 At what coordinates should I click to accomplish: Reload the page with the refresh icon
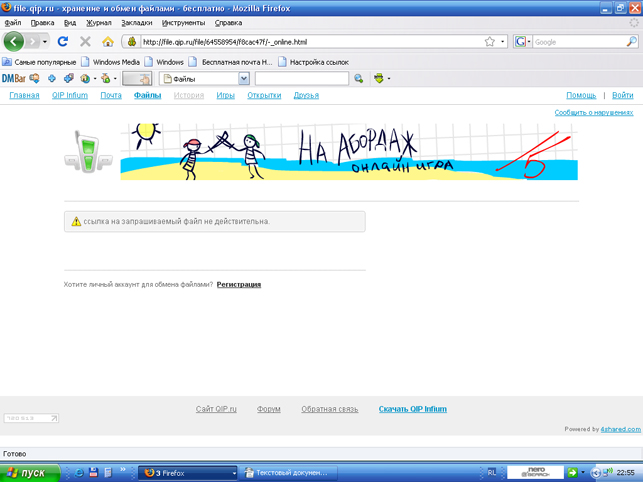tap(63, 42)
